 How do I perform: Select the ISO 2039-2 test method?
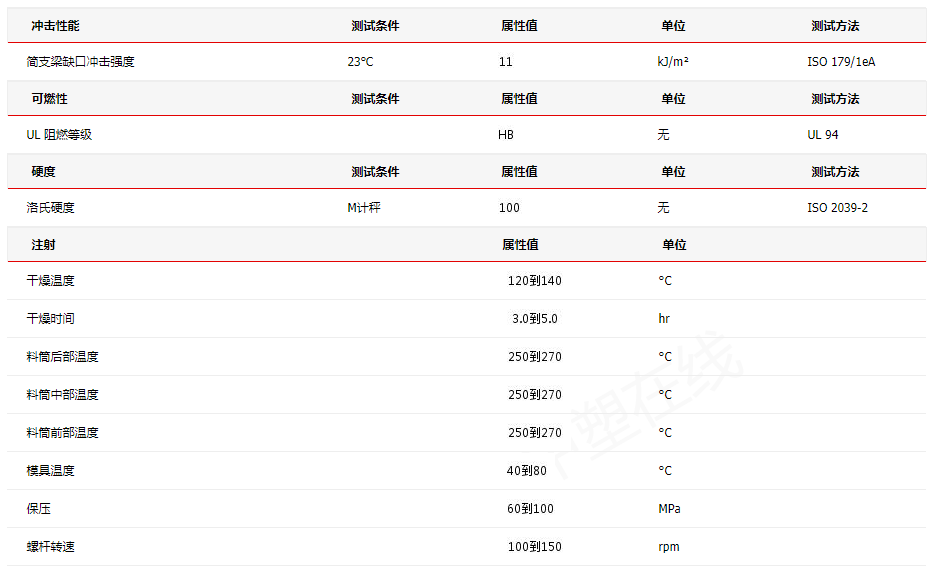(837, 208)
